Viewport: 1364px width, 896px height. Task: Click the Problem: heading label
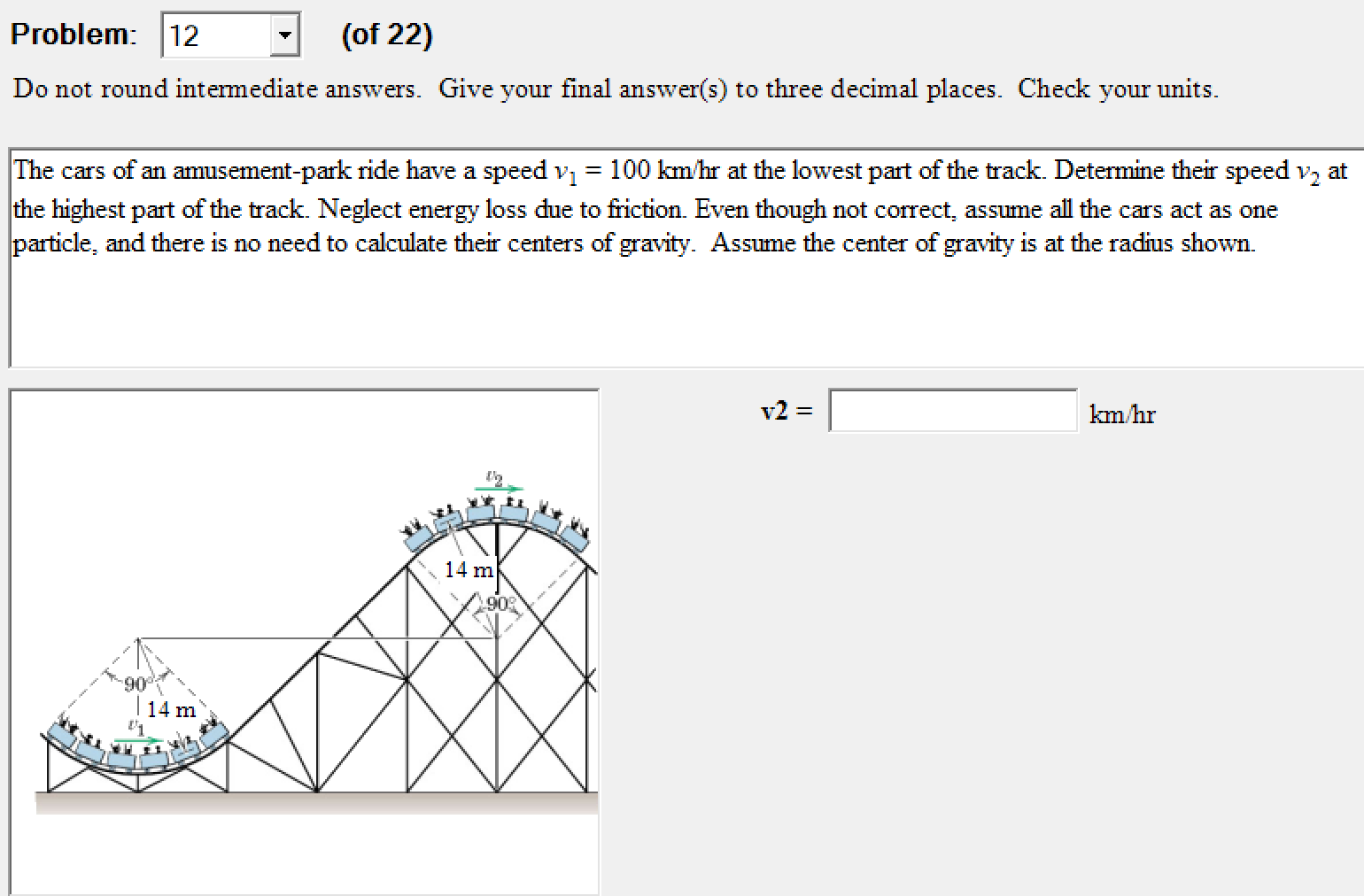pyautogui.click(x=74, y=33)
